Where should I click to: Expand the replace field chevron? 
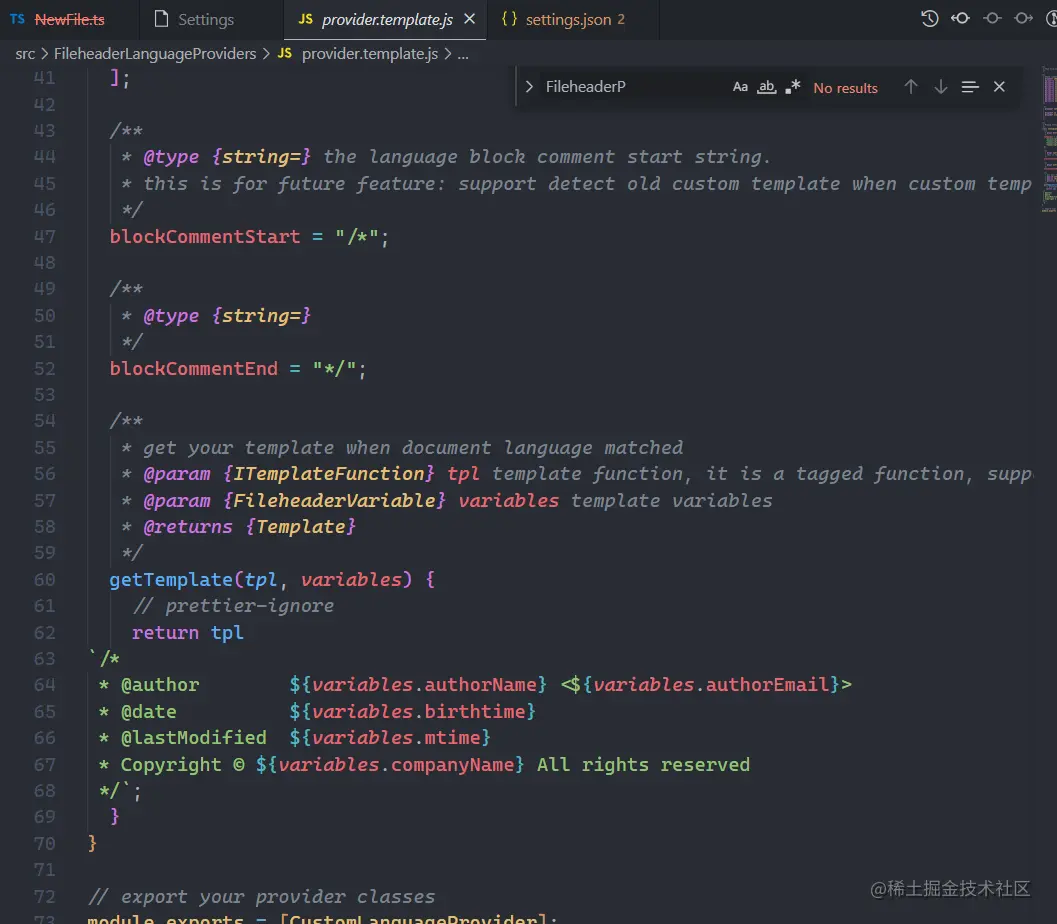click(529, 87)
